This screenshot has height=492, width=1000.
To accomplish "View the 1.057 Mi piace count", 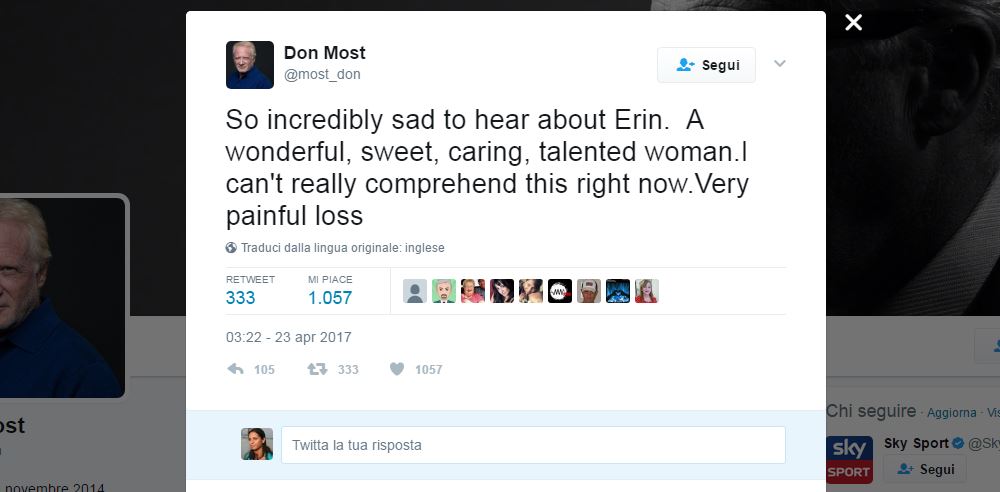I will tap(330, 298).
